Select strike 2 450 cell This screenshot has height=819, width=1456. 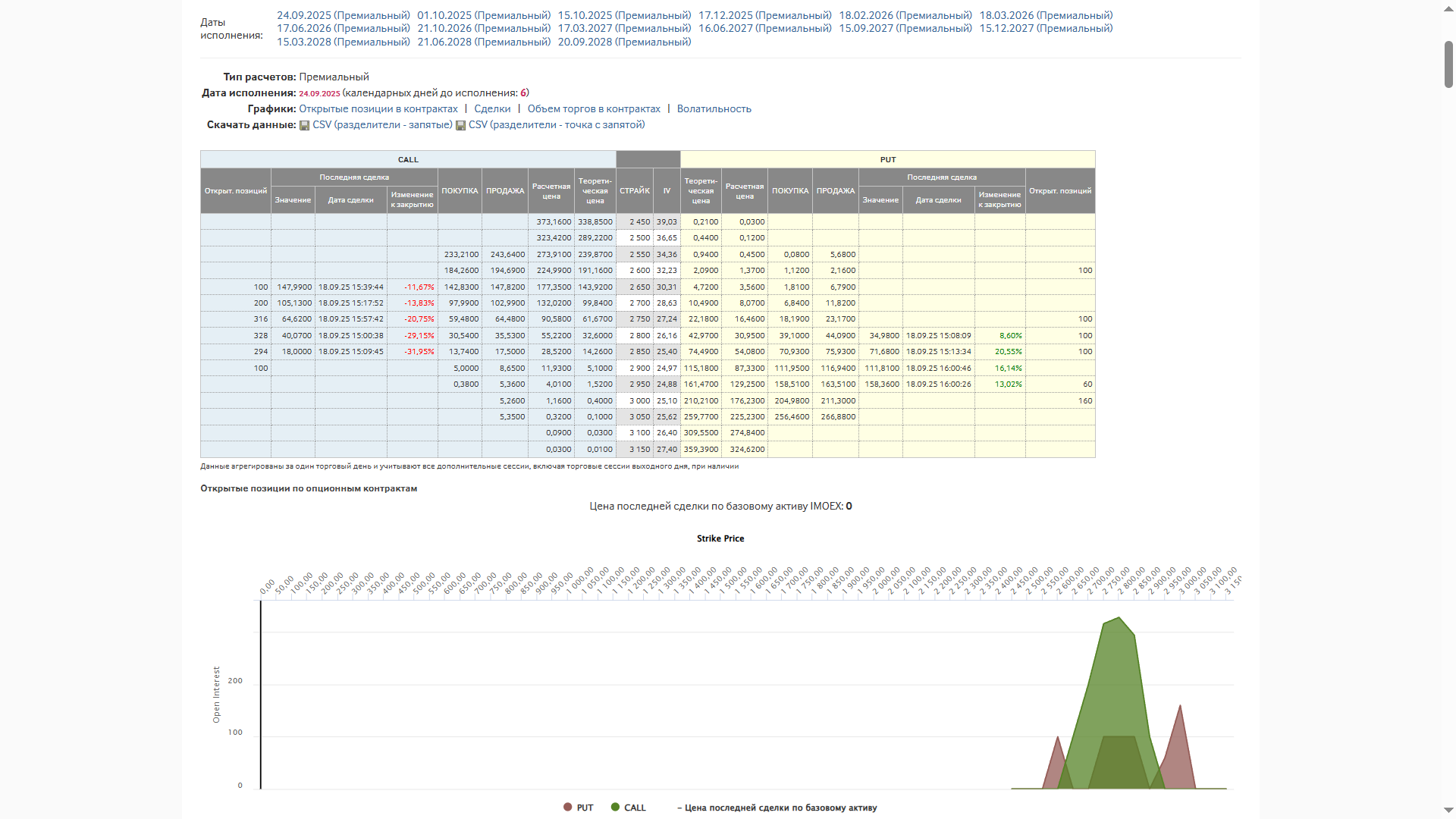[635, 221]
